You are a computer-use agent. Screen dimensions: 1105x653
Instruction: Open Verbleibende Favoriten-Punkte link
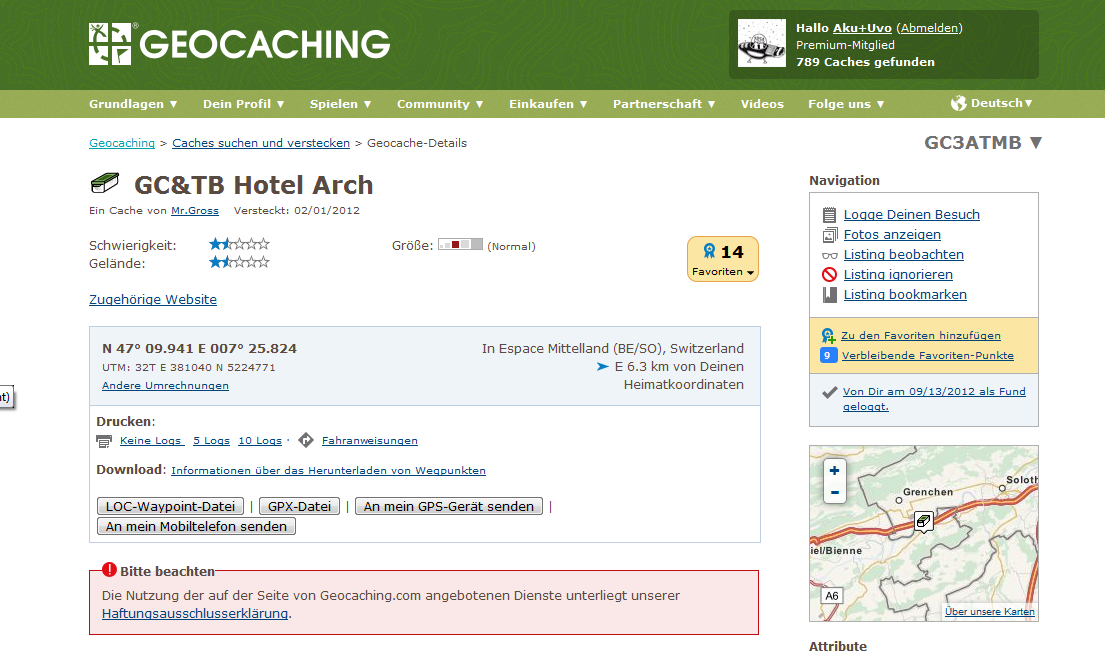point(927,356)
